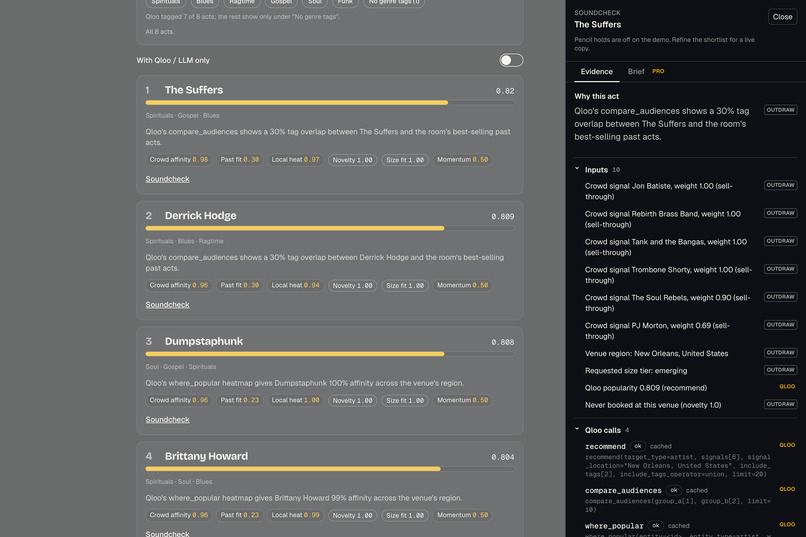This screenshot has width=806, height=537.
Task: Switch to the Evidence tab
Action: click(x=596, y=71)
